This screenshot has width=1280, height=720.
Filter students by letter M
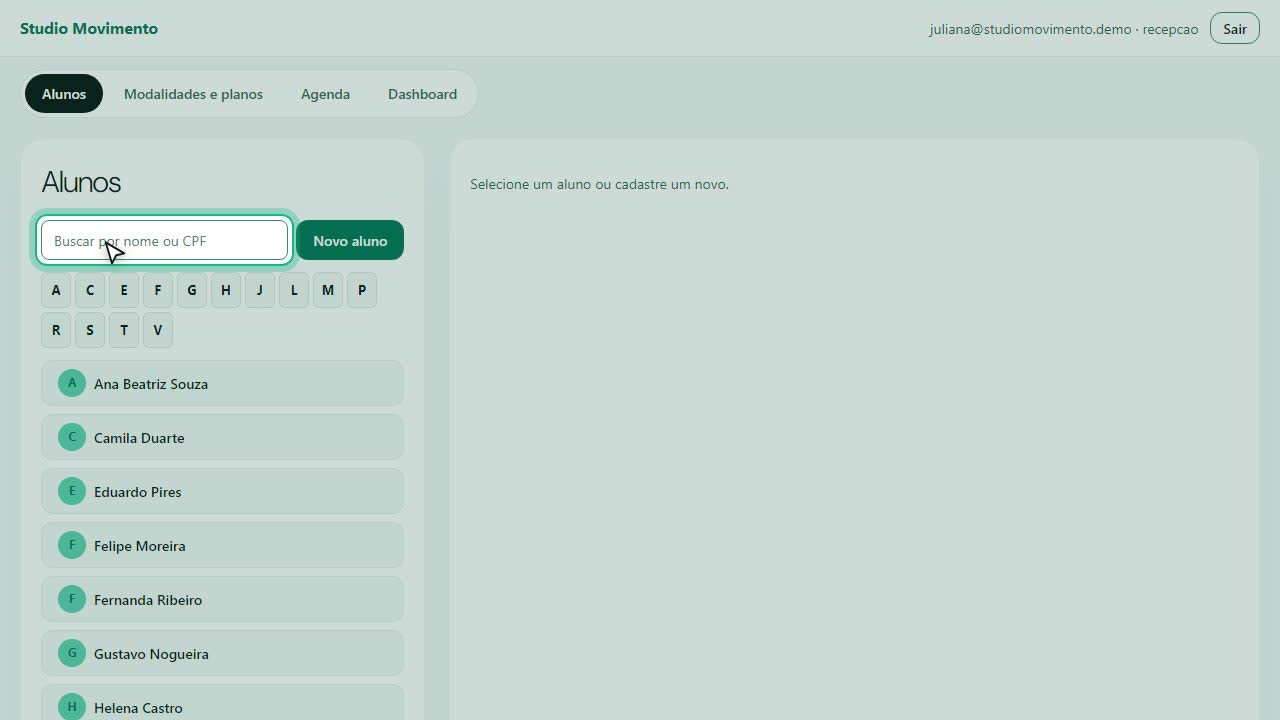328,290
